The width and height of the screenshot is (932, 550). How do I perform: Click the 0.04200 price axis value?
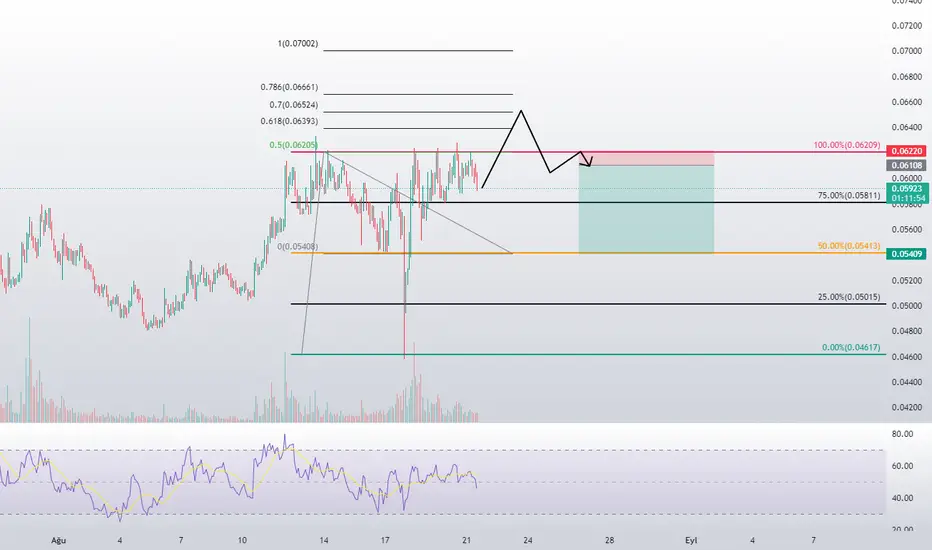906,408
